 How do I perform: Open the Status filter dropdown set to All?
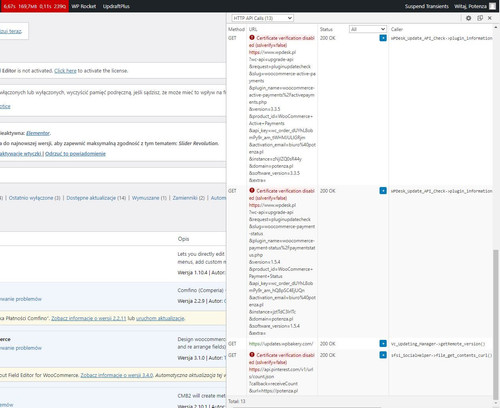pos(368,29)
